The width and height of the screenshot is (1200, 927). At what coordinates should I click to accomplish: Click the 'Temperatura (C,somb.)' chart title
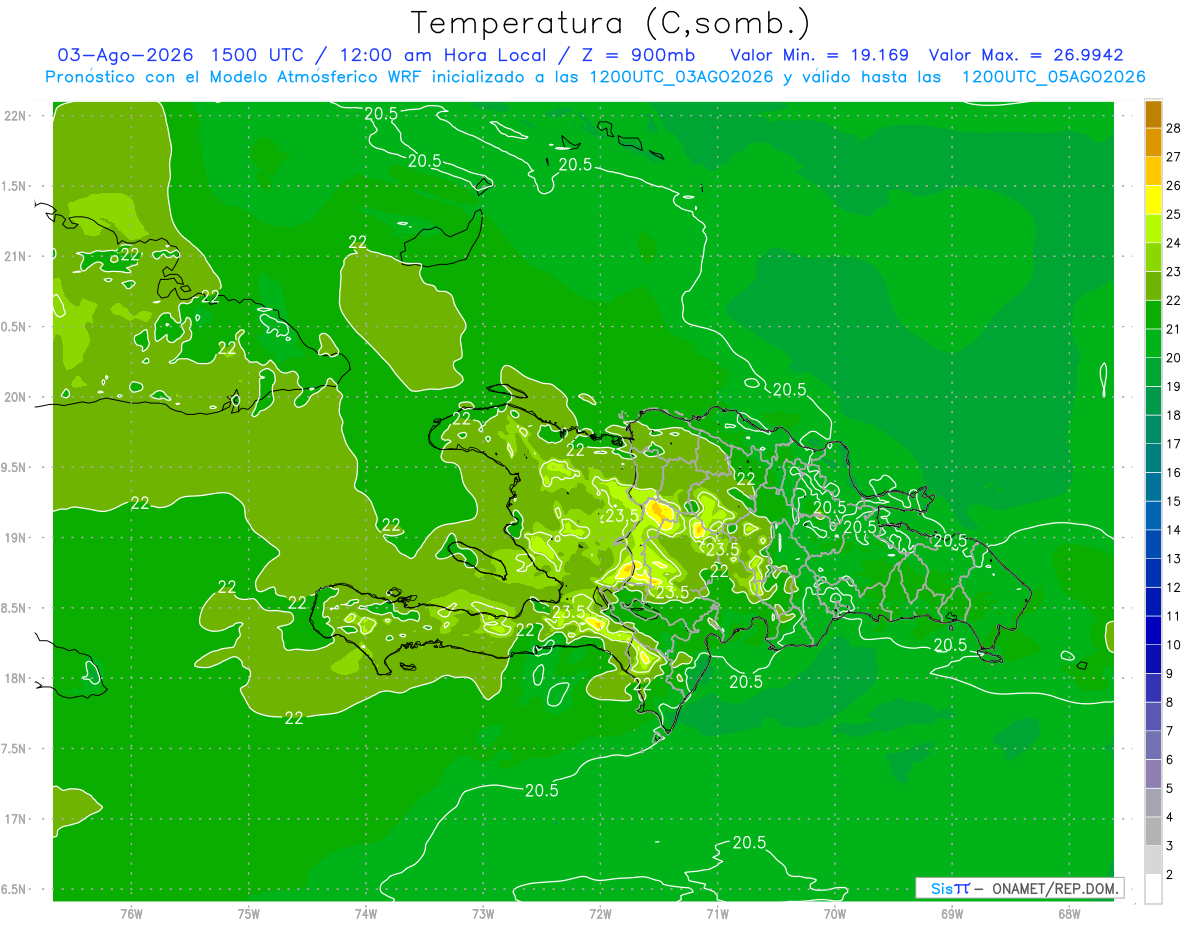(611, 23)
